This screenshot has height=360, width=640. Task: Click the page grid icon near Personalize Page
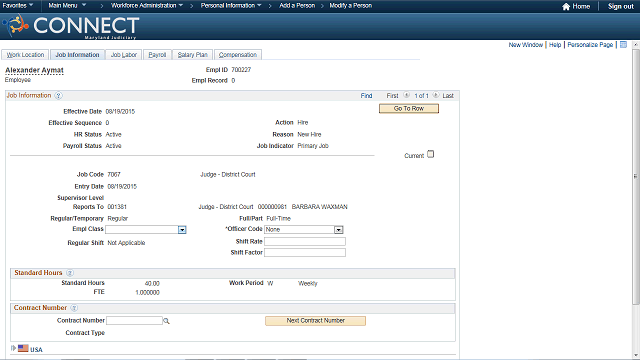coord(623,44)
